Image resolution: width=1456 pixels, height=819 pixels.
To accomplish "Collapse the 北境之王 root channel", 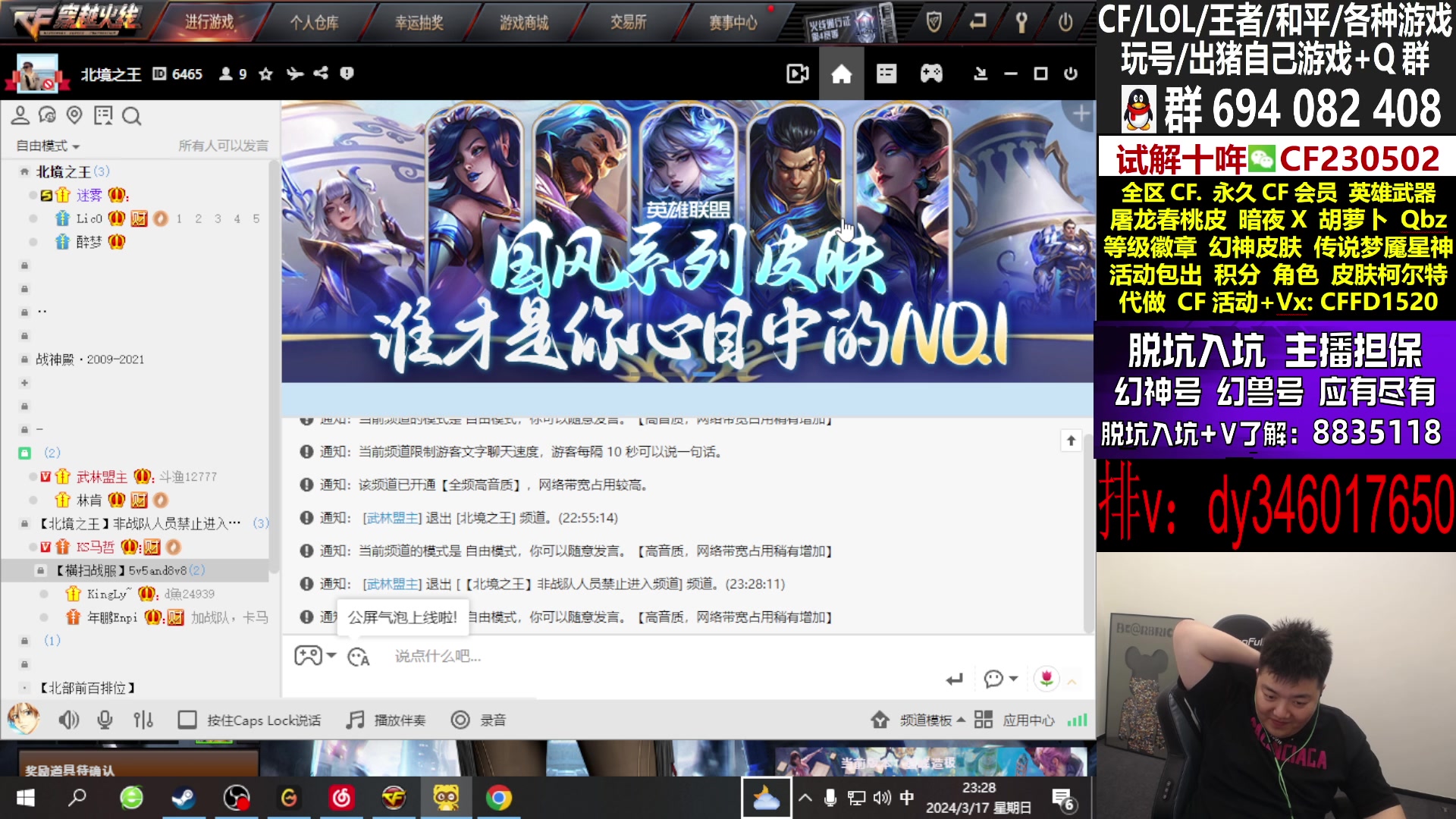I will pyautogui.click(x=24, y=172).
